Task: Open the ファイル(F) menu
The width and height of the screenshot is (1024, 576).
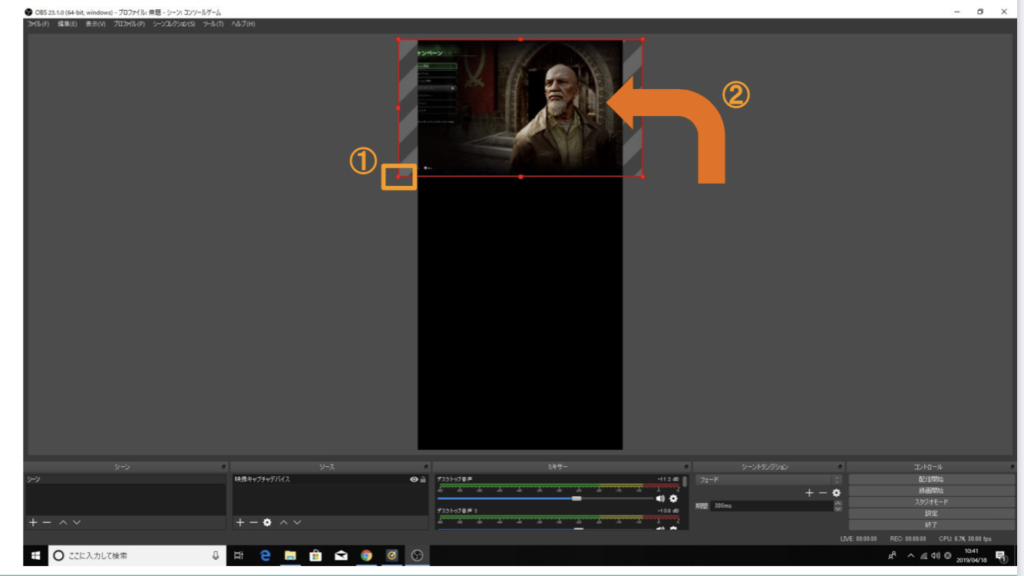Action: point(39,23)
